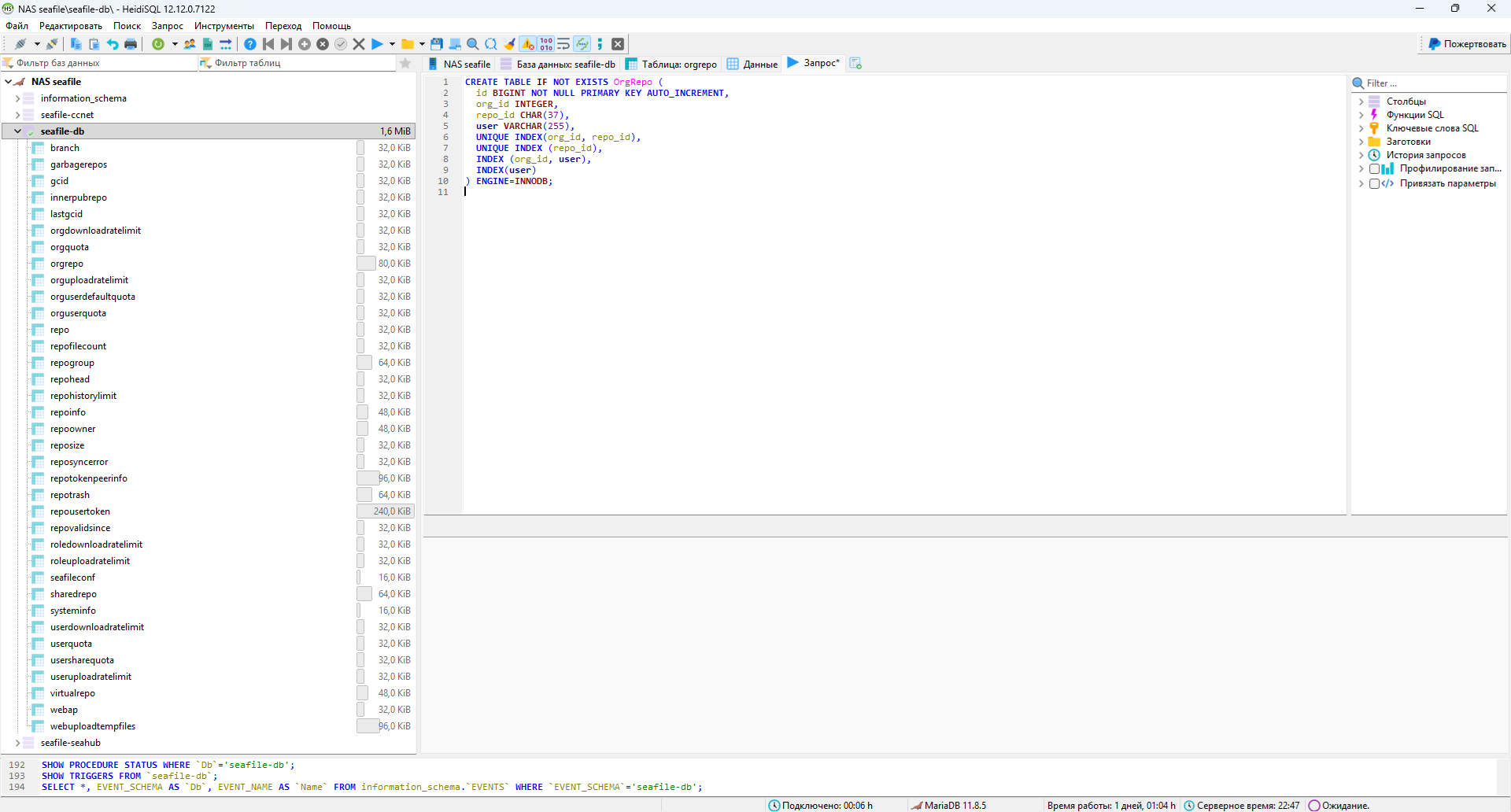This screenshot has width=1511, height=812.
Task: Click the print icon in toolbar
Action: pyautogui.click(x=131, y=44)
